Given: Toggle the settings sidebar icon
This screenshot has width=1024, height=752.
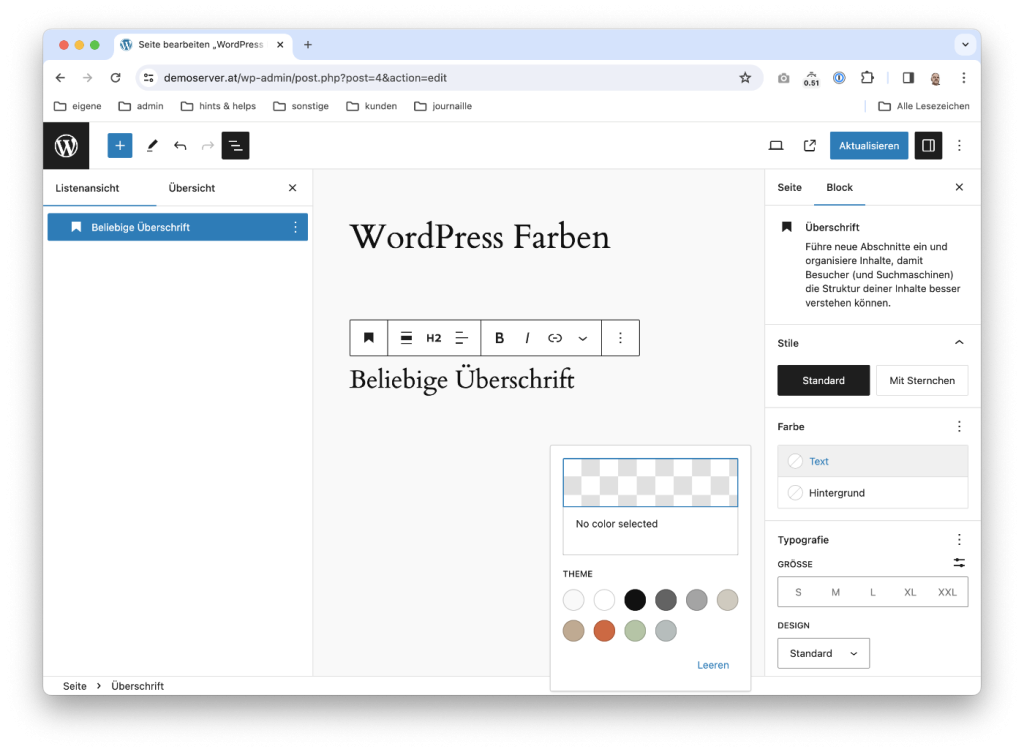Looking at the screenshot, I should pyautogui.click(x=928, y=146).
